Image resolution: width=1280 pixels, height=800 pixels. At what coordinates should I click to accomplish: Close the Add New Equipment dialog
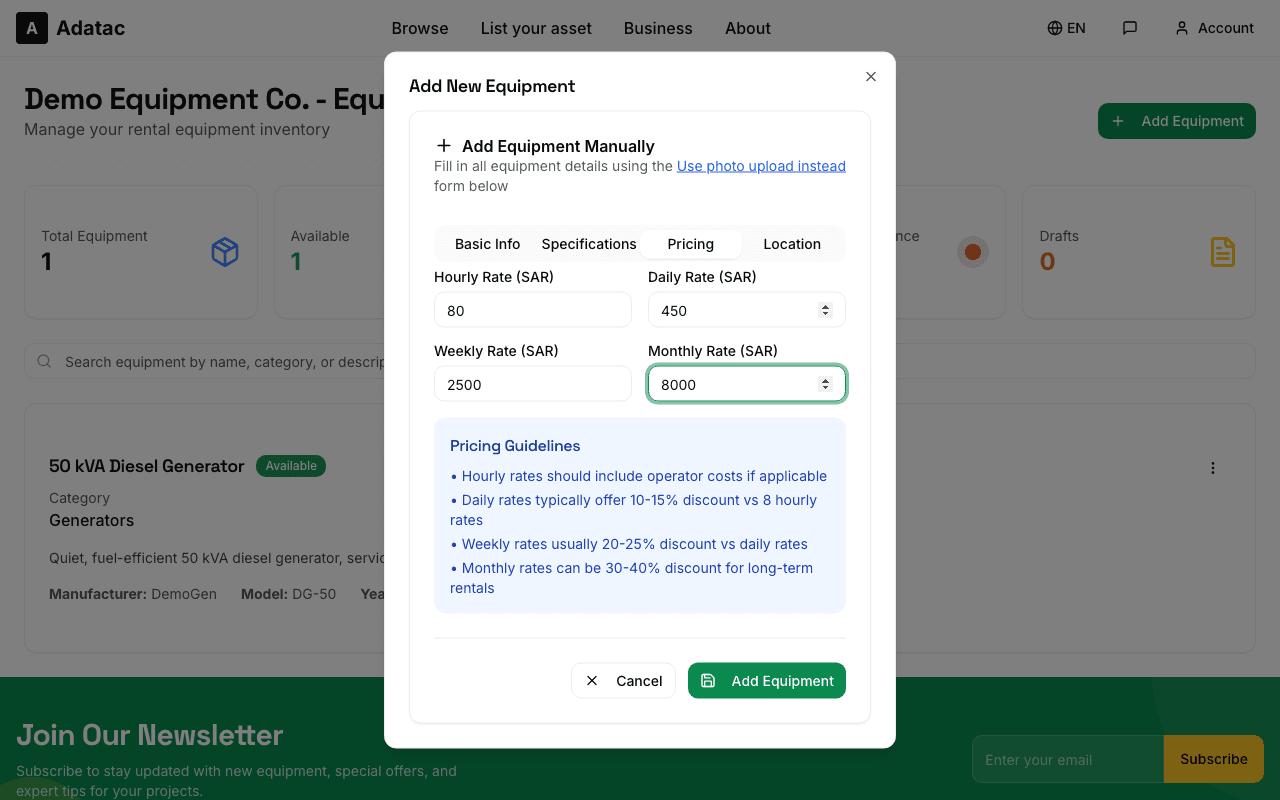(x=871, y=76)
